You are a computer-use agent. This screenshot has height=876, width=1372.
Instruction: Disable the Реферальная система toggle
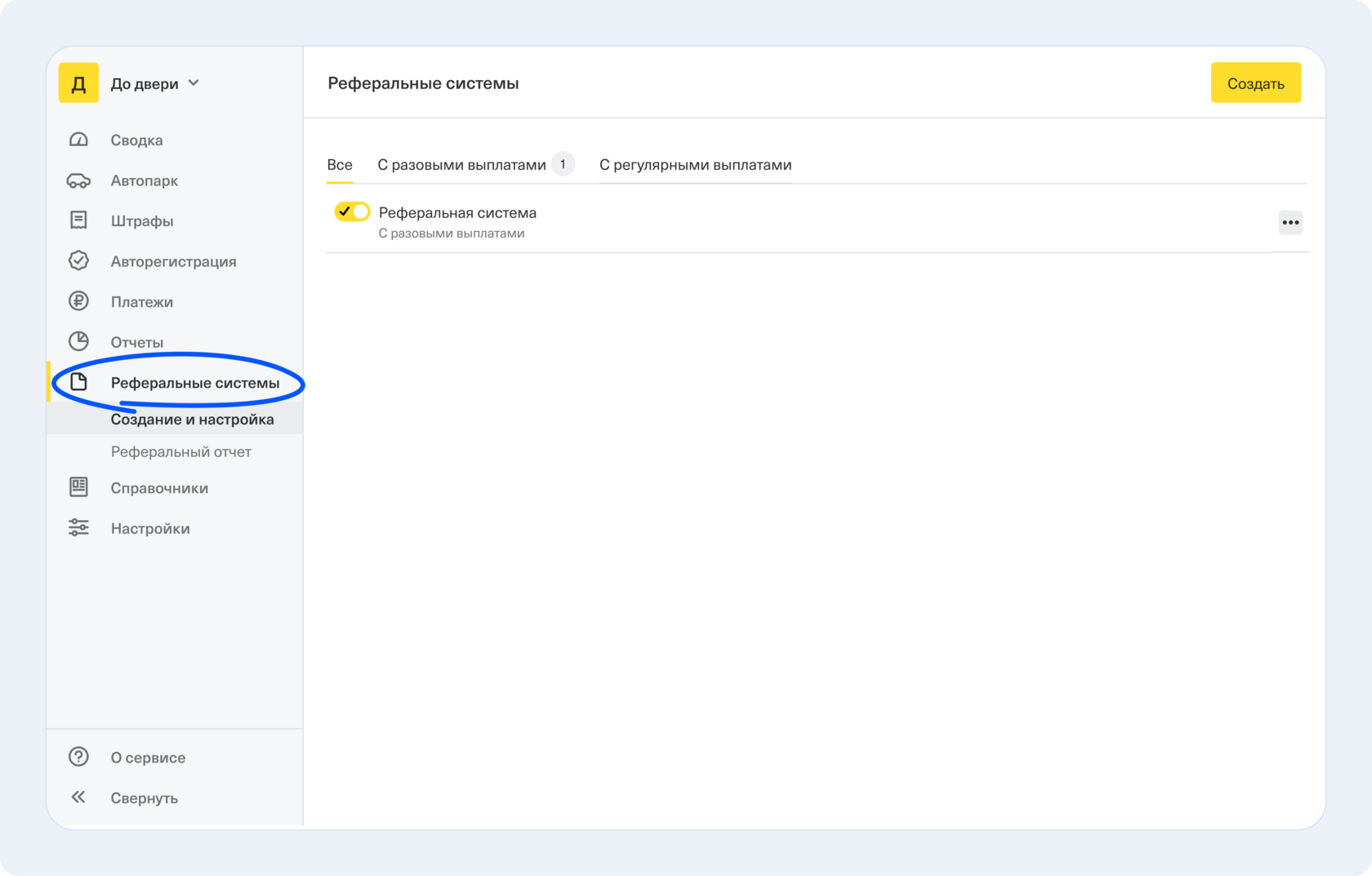(x=352, y=212)
